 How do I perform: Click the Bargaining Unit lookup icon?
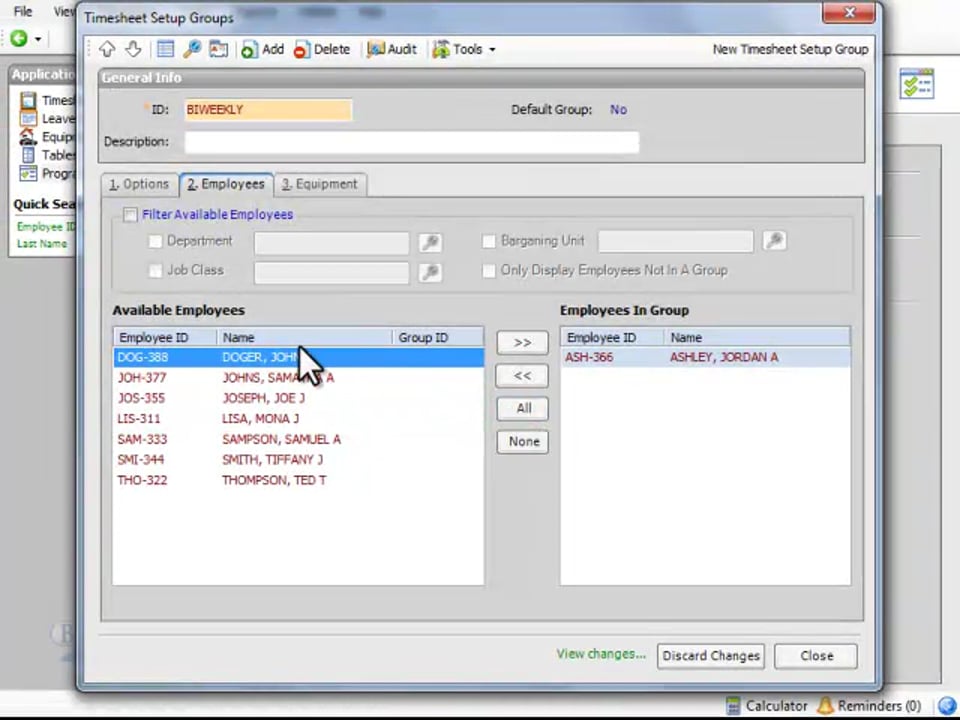(x=774, y=241)
